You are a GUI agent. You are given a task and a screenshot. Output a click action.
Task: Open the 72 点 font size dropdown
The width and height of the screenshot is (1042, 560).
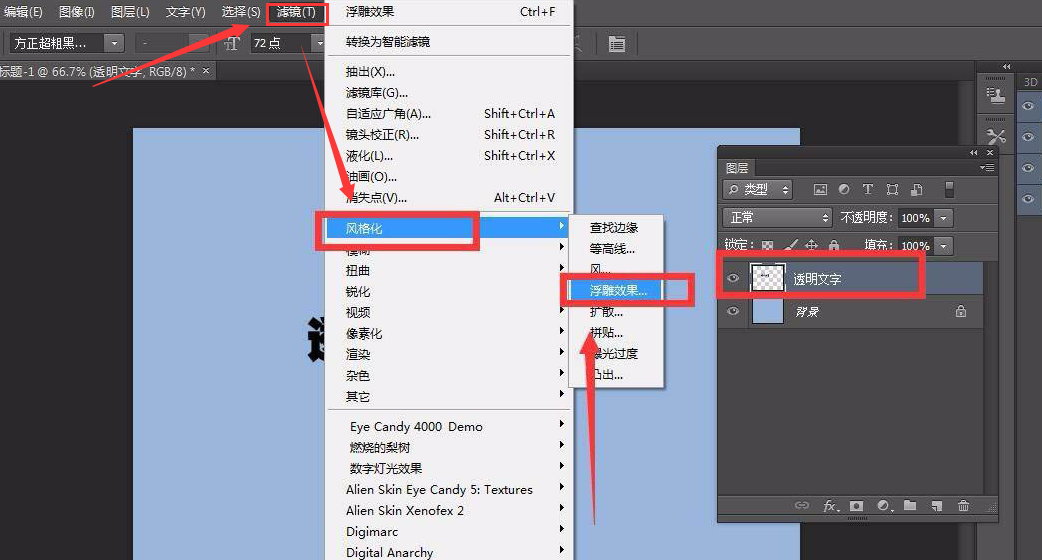[x=320, y=43]
